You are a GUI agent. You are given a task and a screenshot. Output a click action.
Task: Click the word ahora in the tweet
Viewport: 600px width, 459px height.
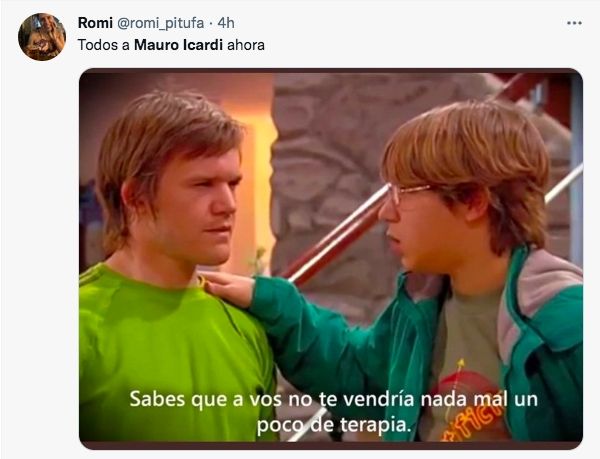pyautogui.click(x=246, y=45)
